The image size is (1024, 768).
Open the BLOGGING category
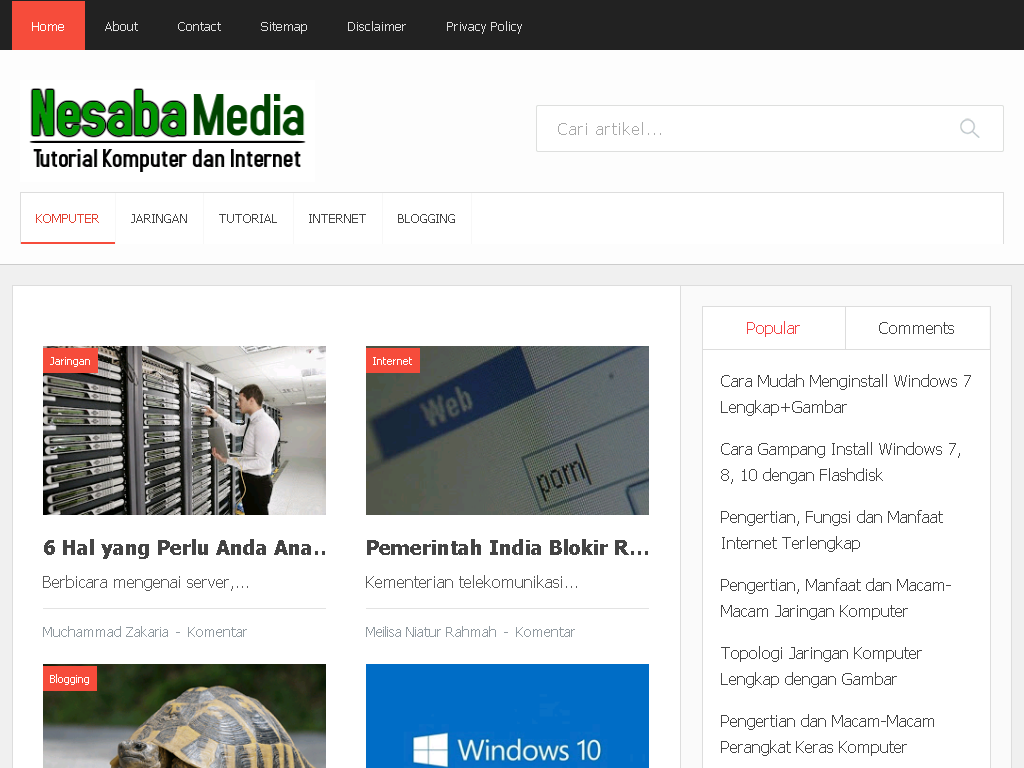click(426, 218)
